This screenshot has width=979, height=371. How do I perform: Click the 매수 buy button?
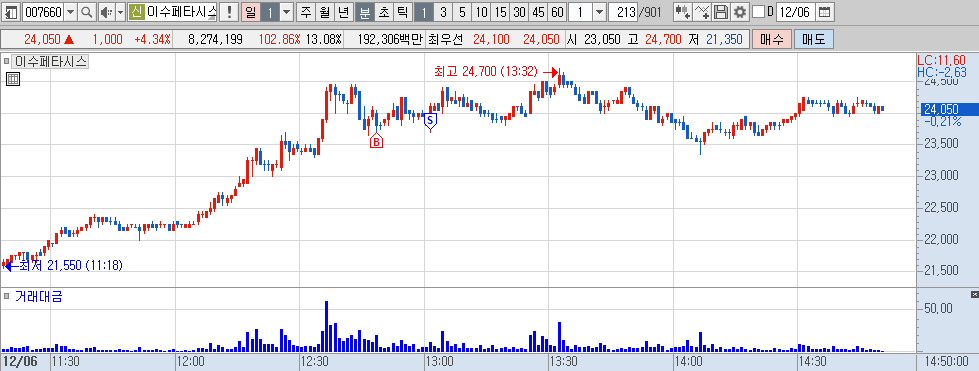pyautogui.click(x=772, y=39)
